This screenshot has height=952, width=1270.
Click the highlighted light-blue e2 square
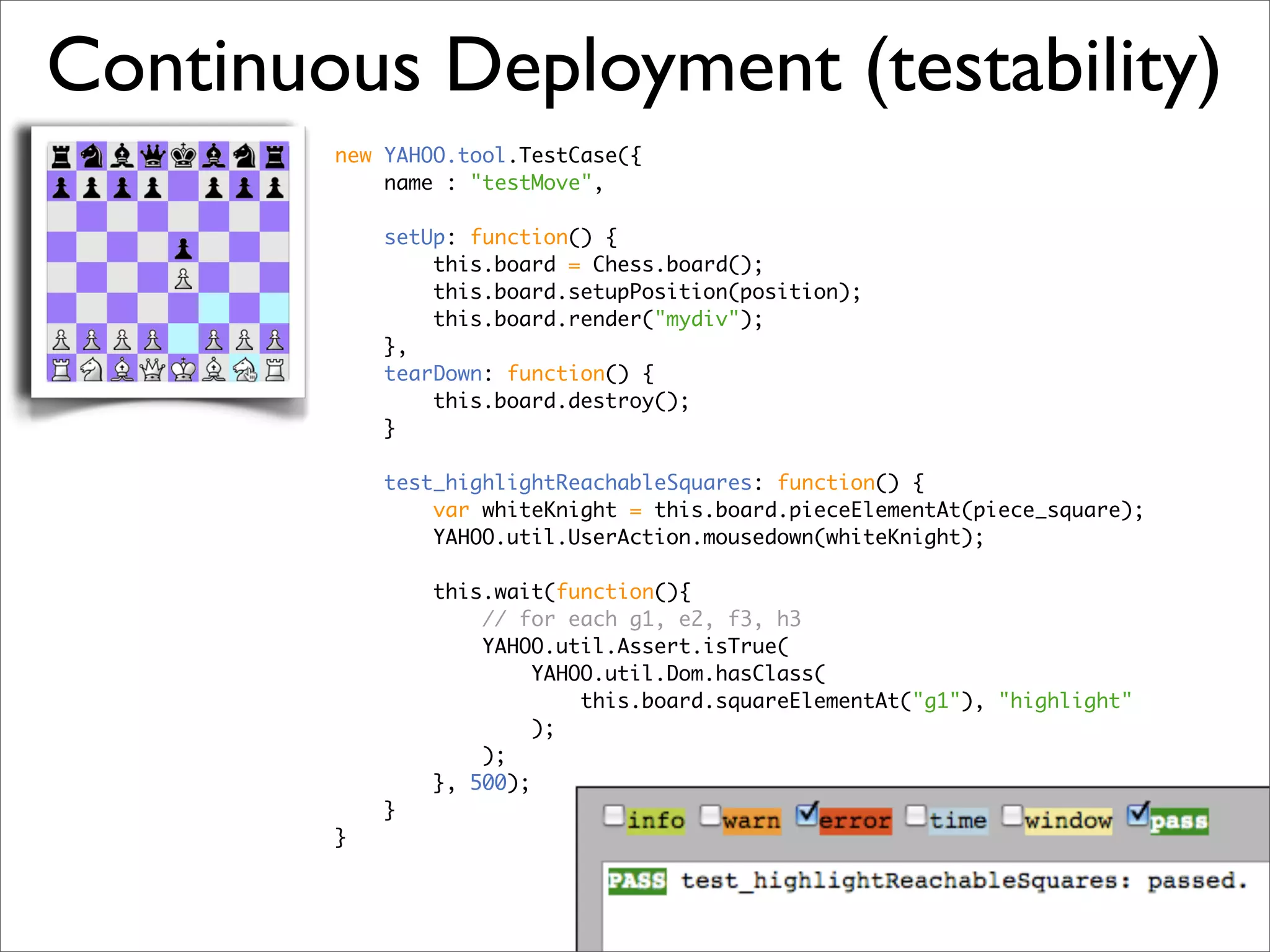click(x=184, y=339)
